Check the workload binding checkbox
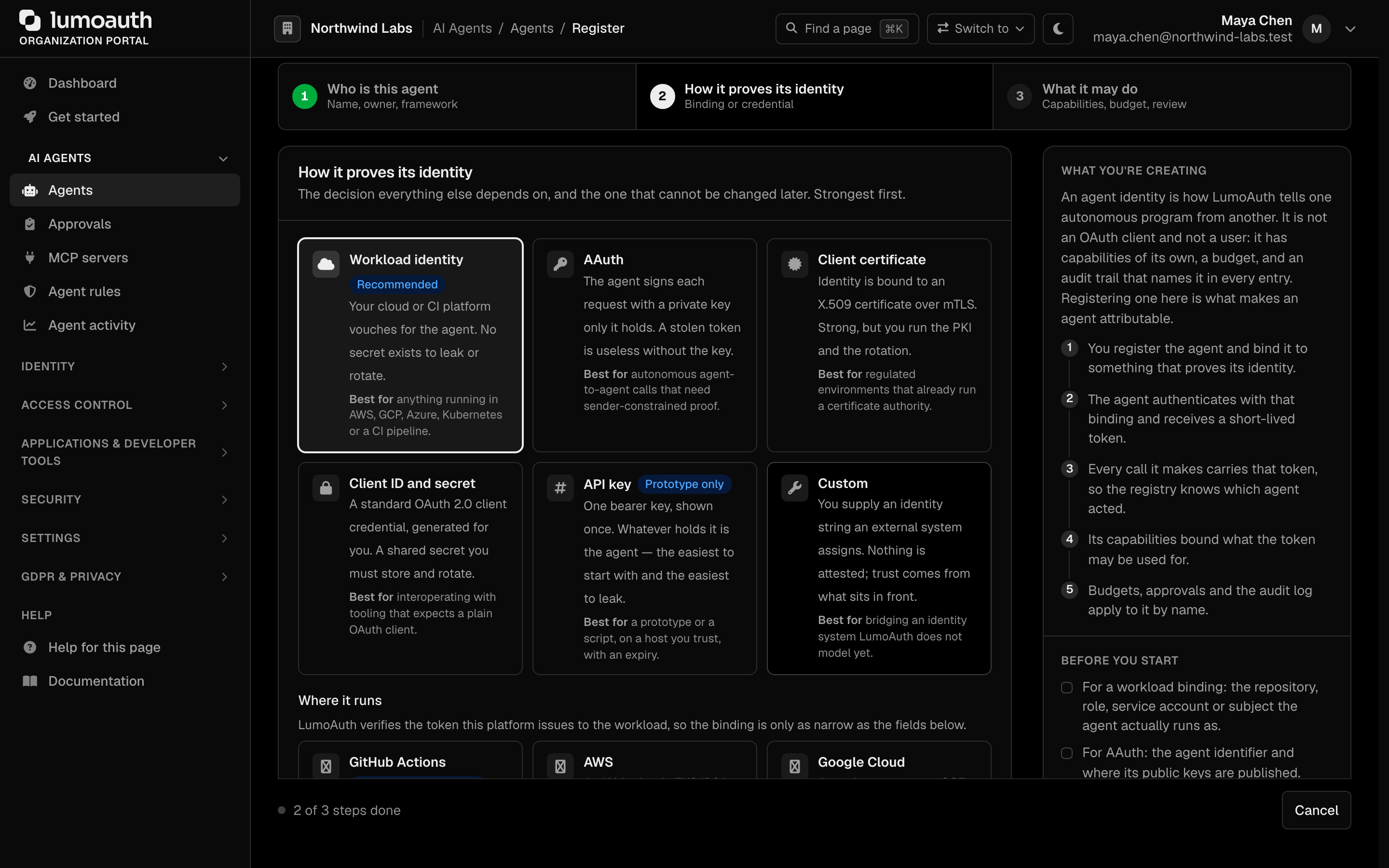1389x868 pixels. [x=1066, y=687]
